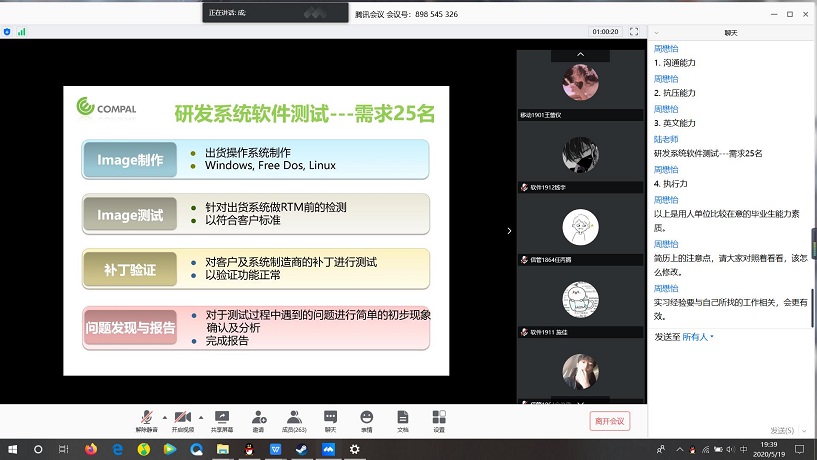Open the emoji reactions icon
The width and height of the screenshot is (817, 460).
tap(366, 418)
